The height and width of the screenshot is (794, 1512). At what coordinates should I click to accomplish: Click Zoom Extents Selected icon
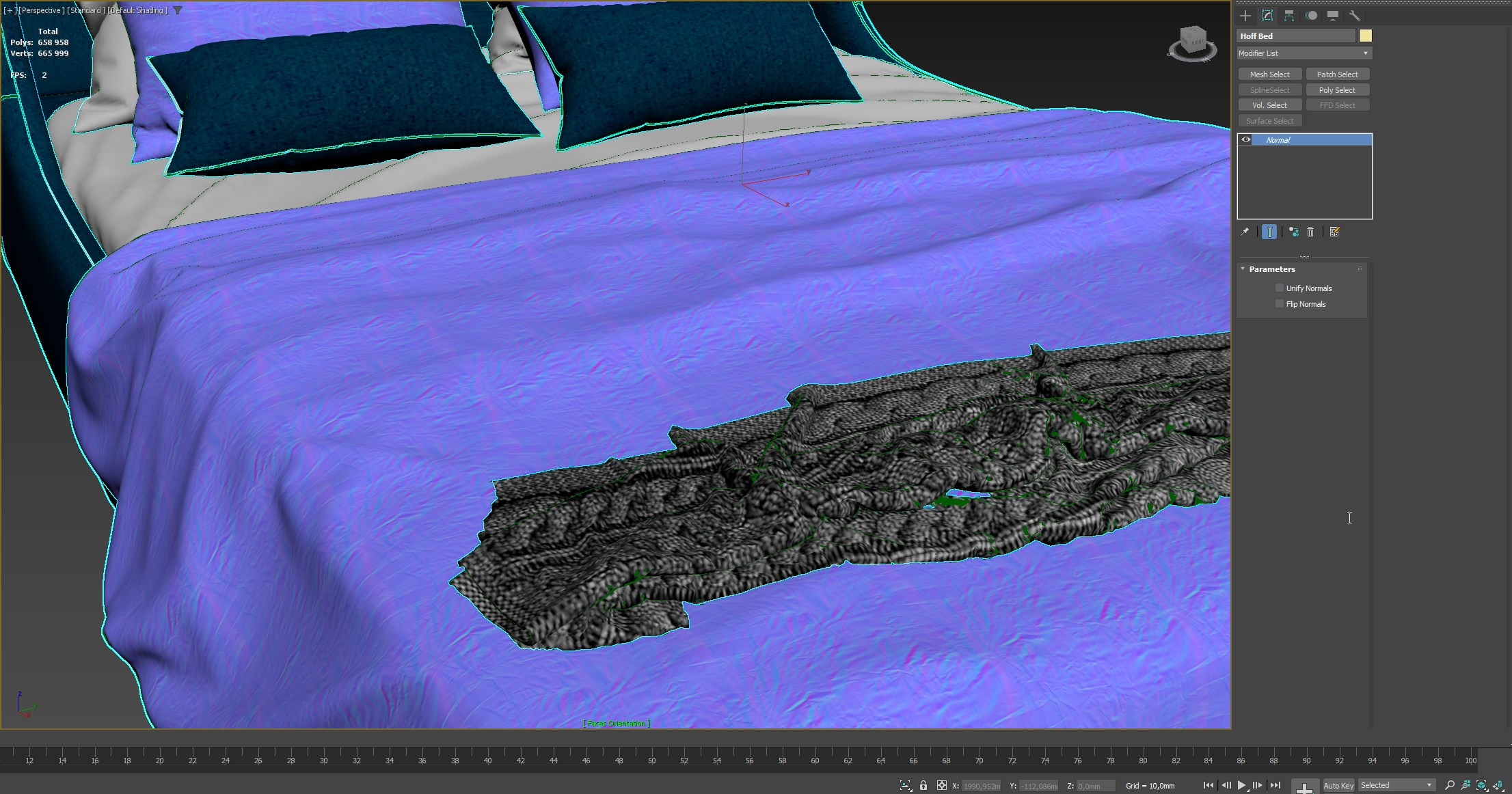1481,786
